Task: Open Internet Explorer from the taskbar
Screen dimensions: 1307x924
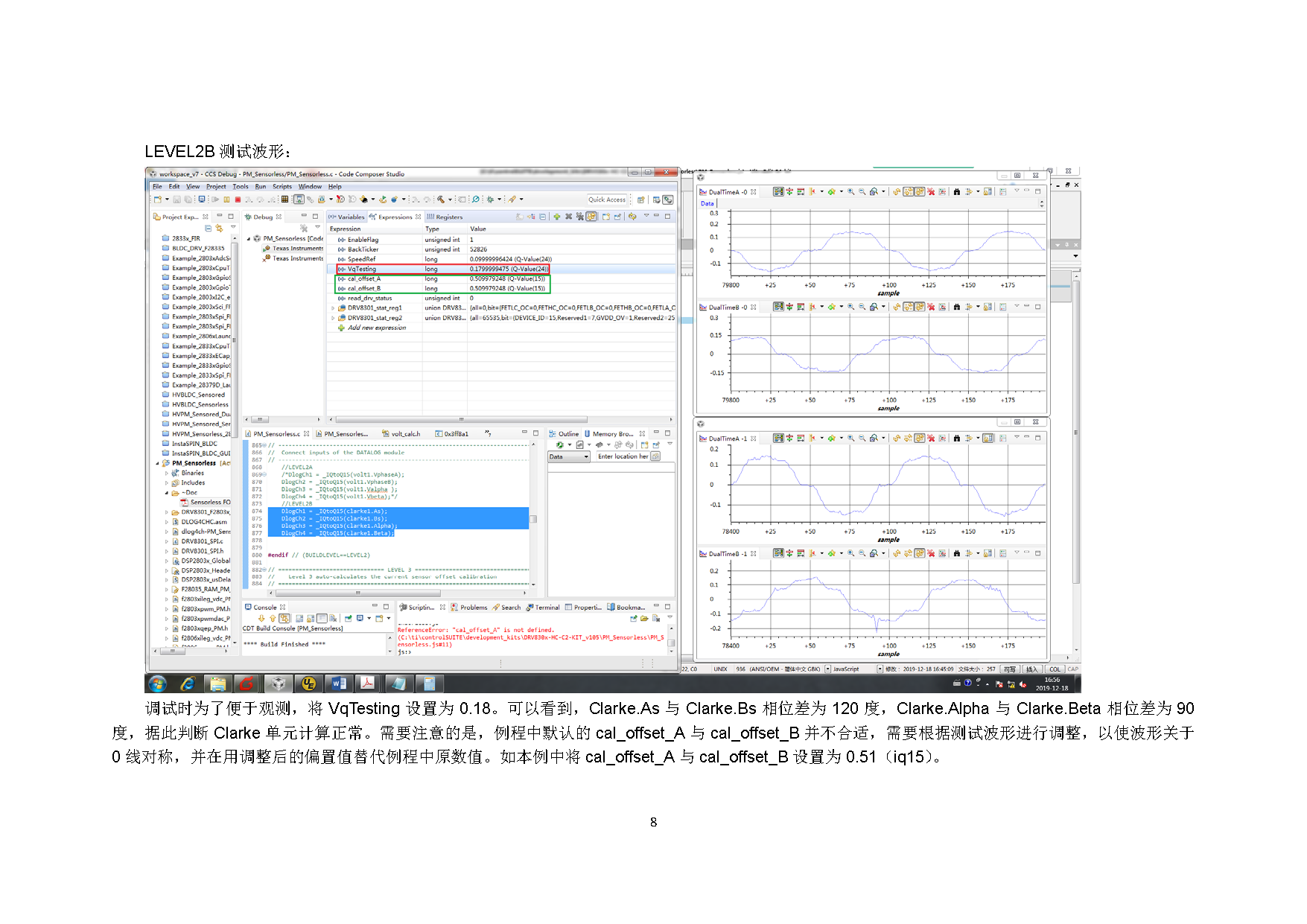Action: pos(188,684)
